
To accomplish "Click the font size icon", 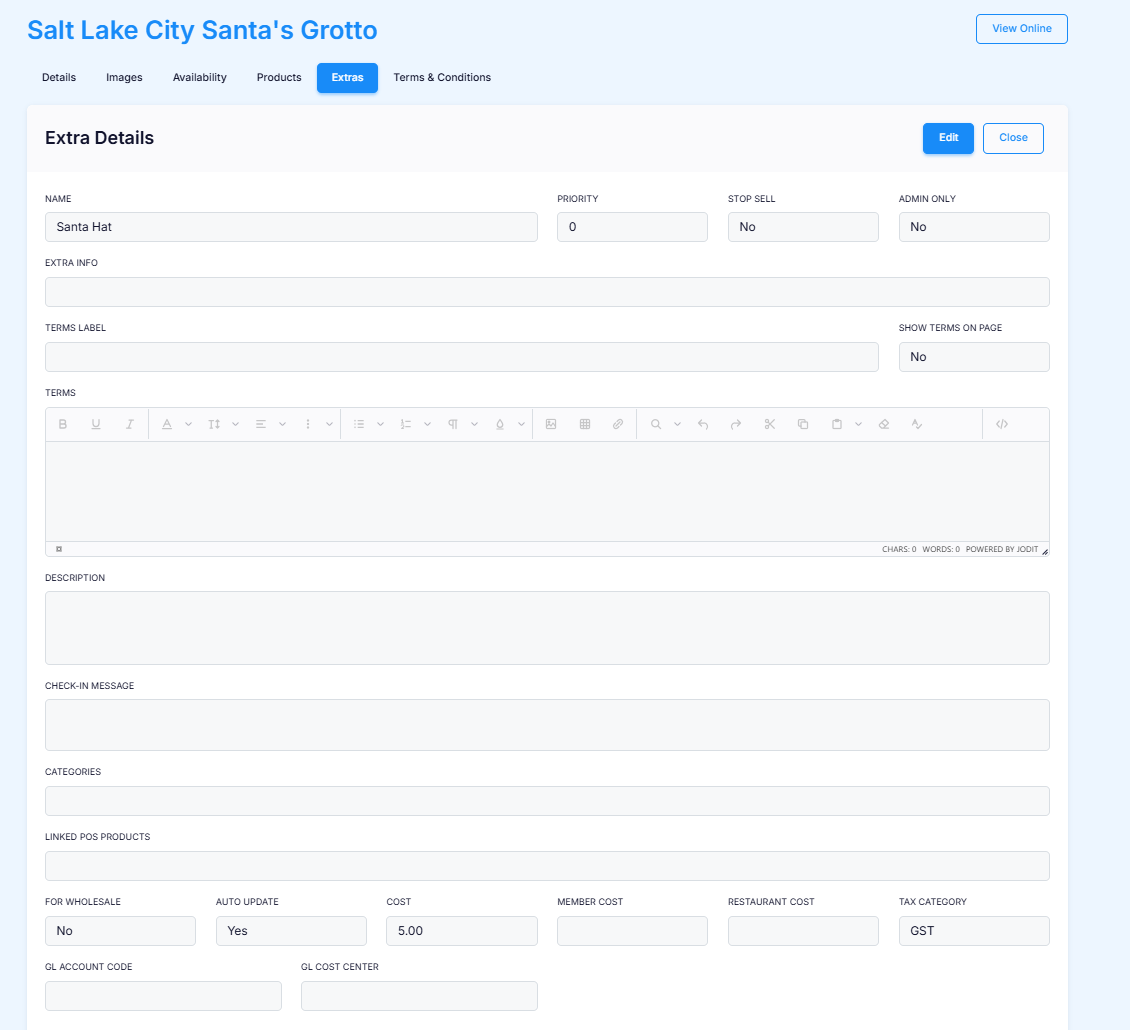I will (x=214, y=425).
